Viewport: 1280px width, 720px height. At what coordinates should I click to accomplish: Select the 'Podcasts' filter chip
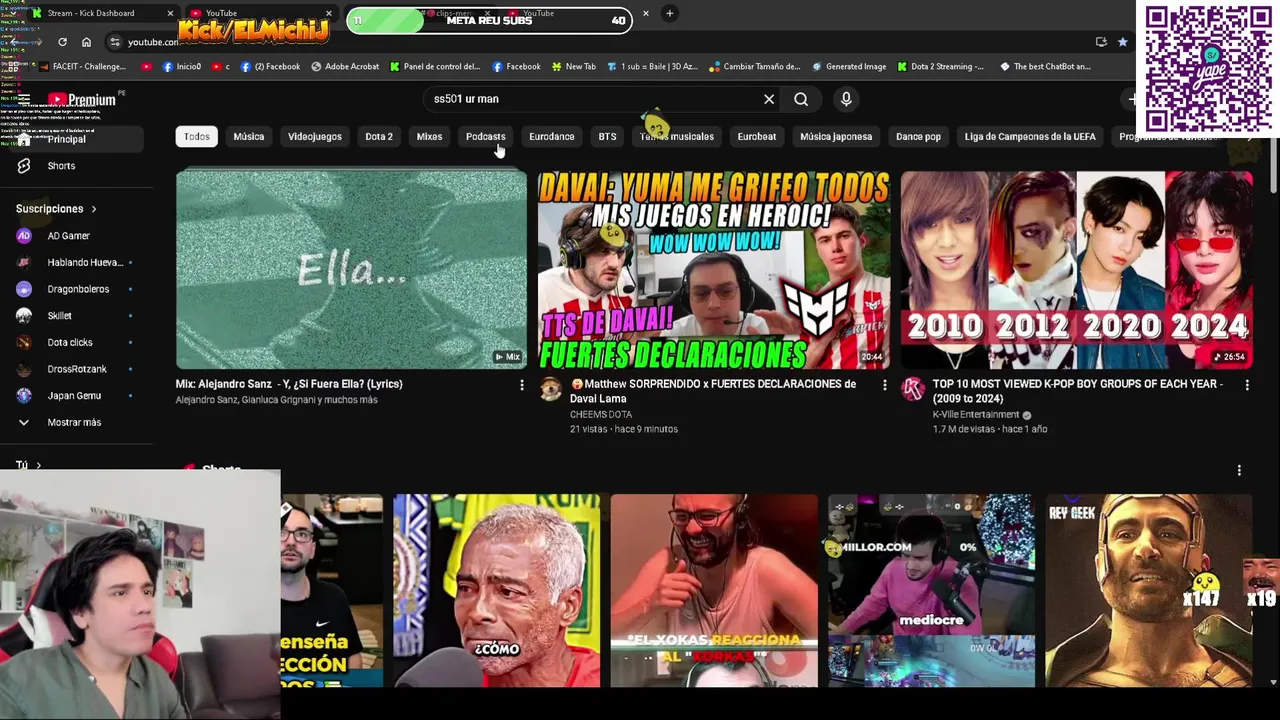pyautogui.click(x=486, y=136)
